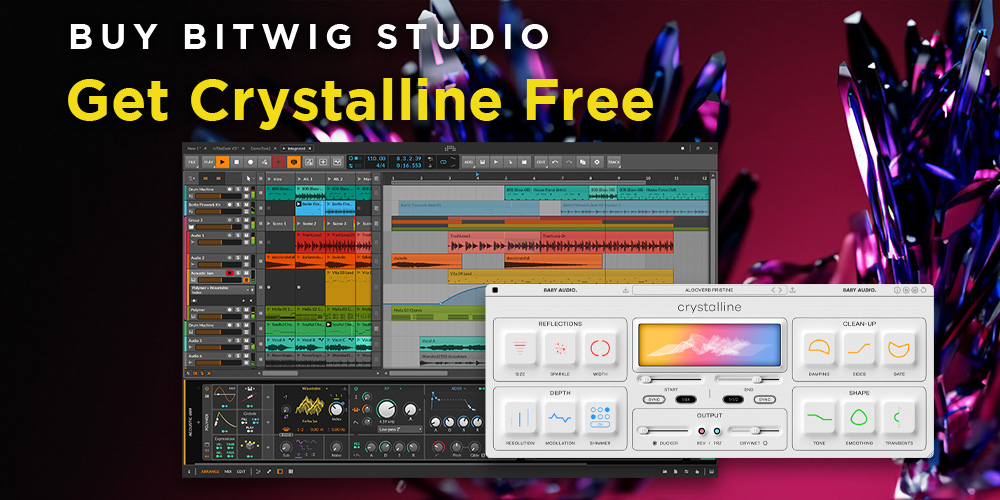Solo the Drum Machine top track

point(238,189)
